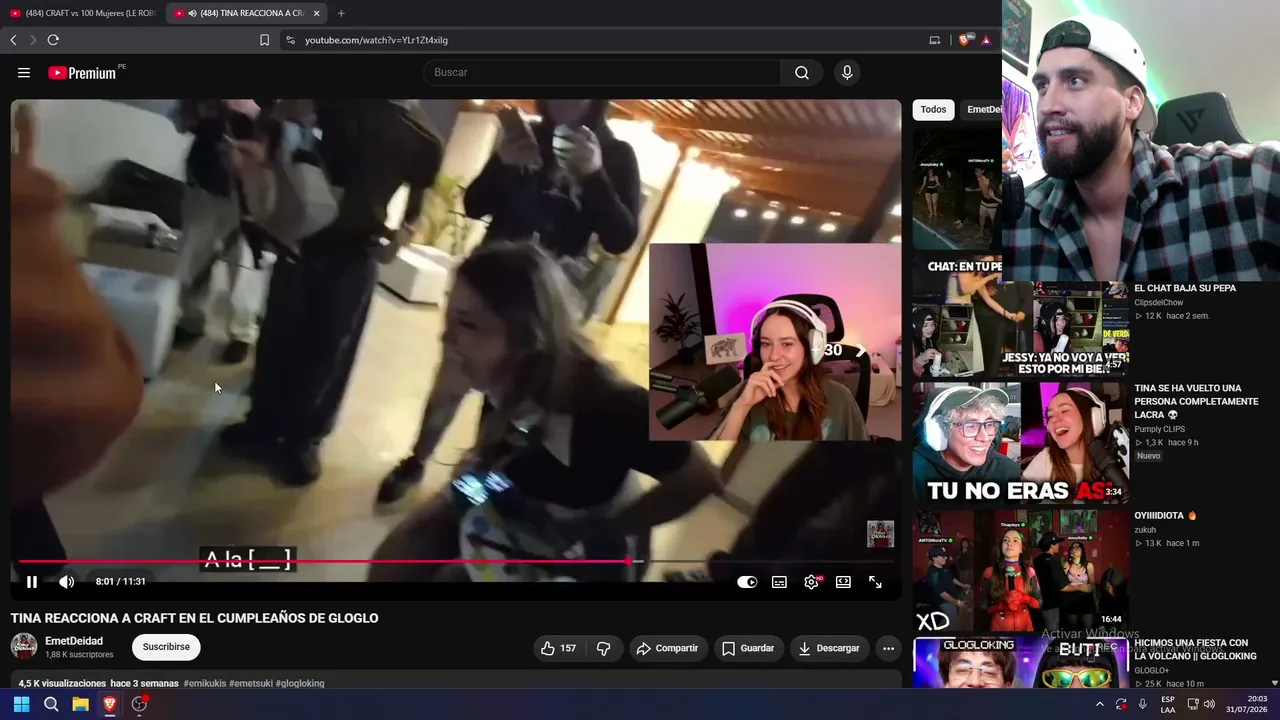Bookmark this page
1280x720 pixels.
(264, 40)
